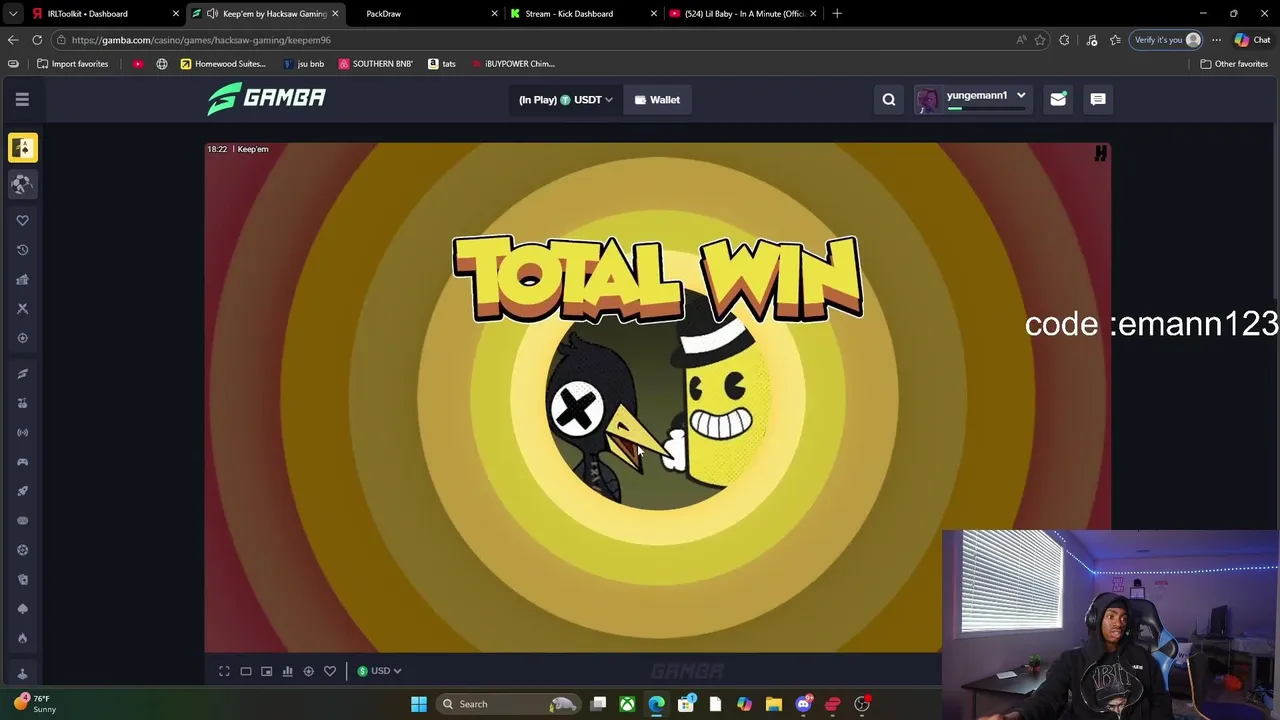
Task: Open the hamburger sidebar menu
Action: 22,99
